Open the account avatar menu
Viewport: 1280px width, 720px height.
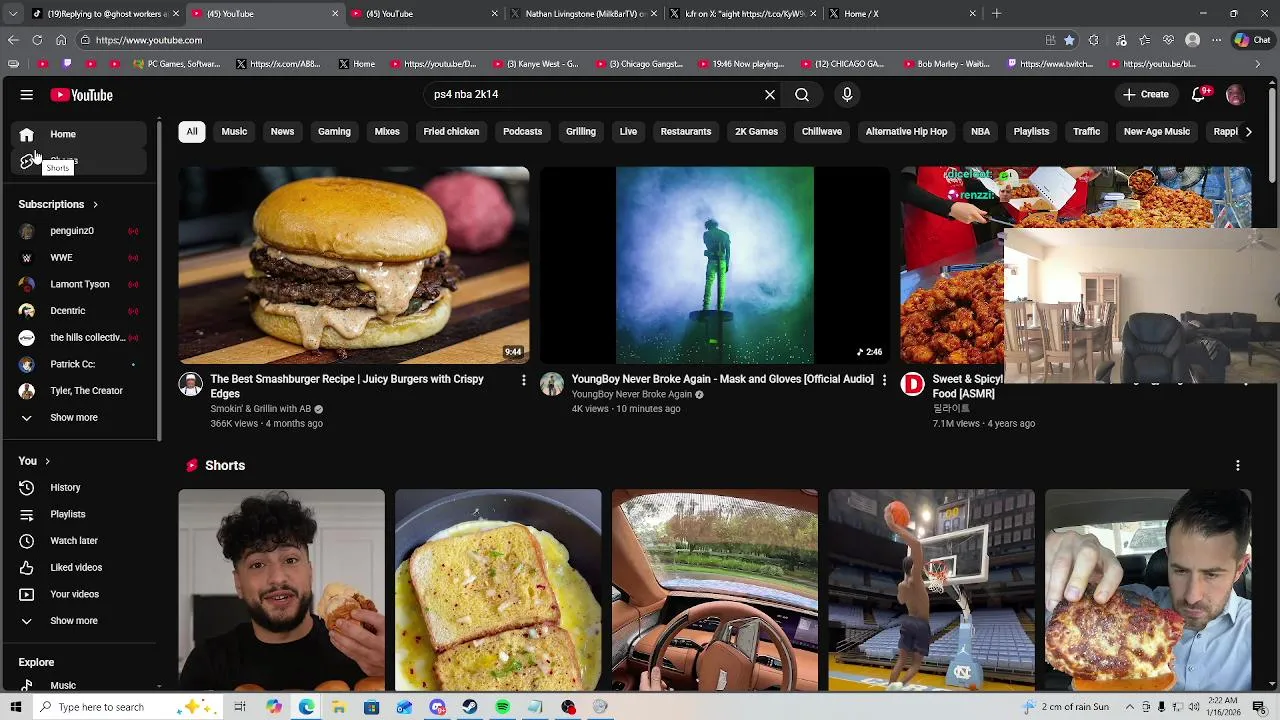1235,95
